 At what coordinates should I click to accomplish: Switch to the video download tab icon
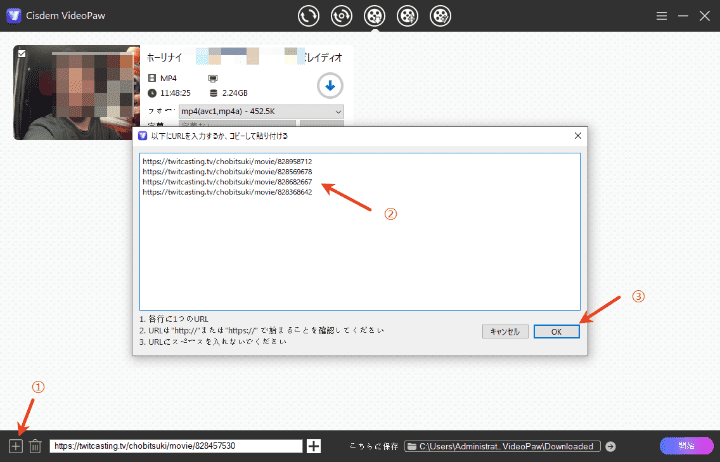point(374,16)
